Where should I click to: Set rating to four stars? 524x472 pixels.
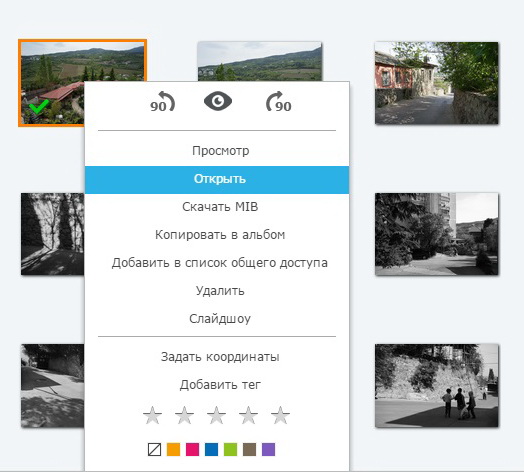pyautogui.click(x=248, y=416)
